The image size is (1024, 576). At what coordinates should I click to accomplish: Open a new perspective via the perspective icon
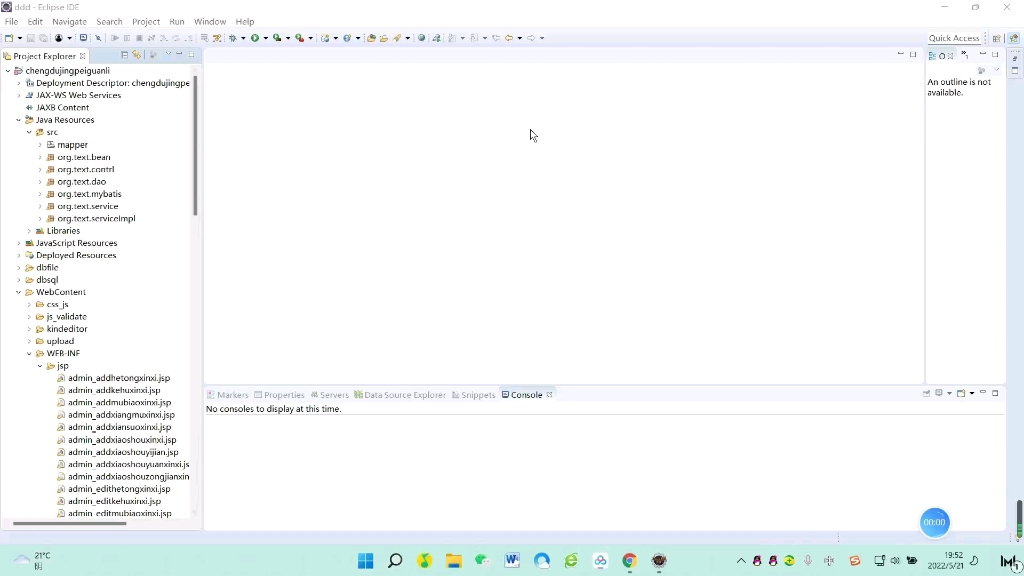[997, 38]
